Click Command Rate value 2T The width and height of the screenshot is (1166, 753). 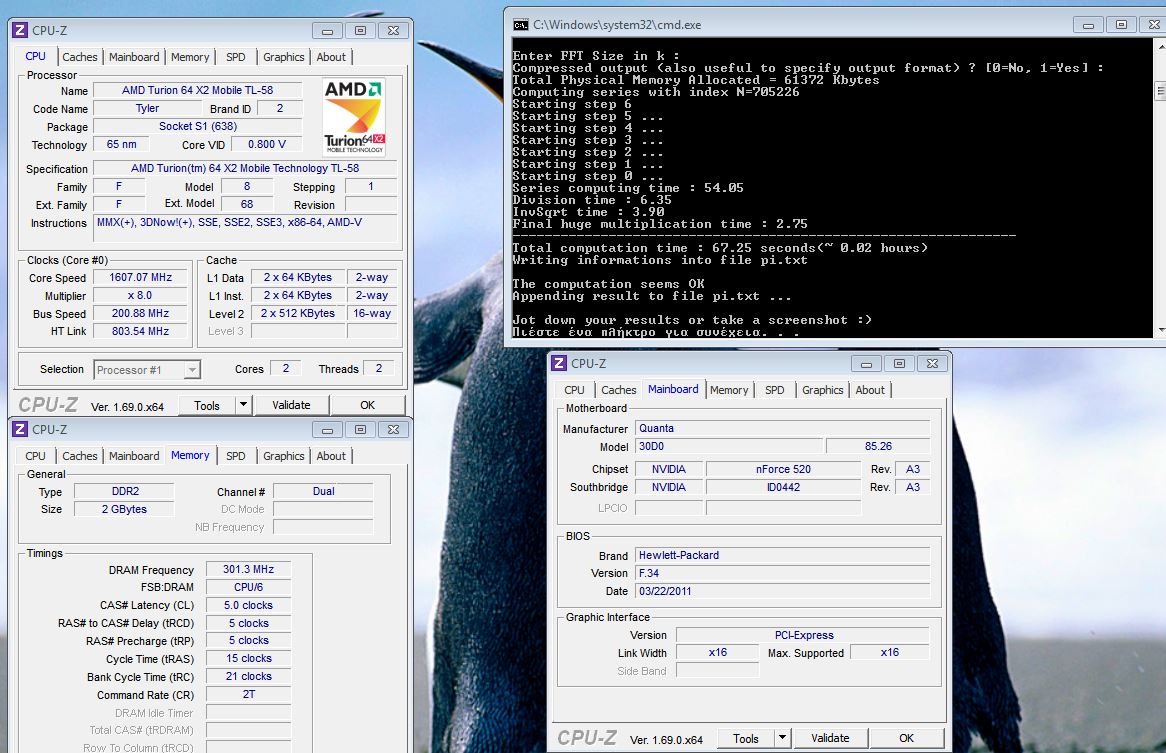[x=248, y=694]
